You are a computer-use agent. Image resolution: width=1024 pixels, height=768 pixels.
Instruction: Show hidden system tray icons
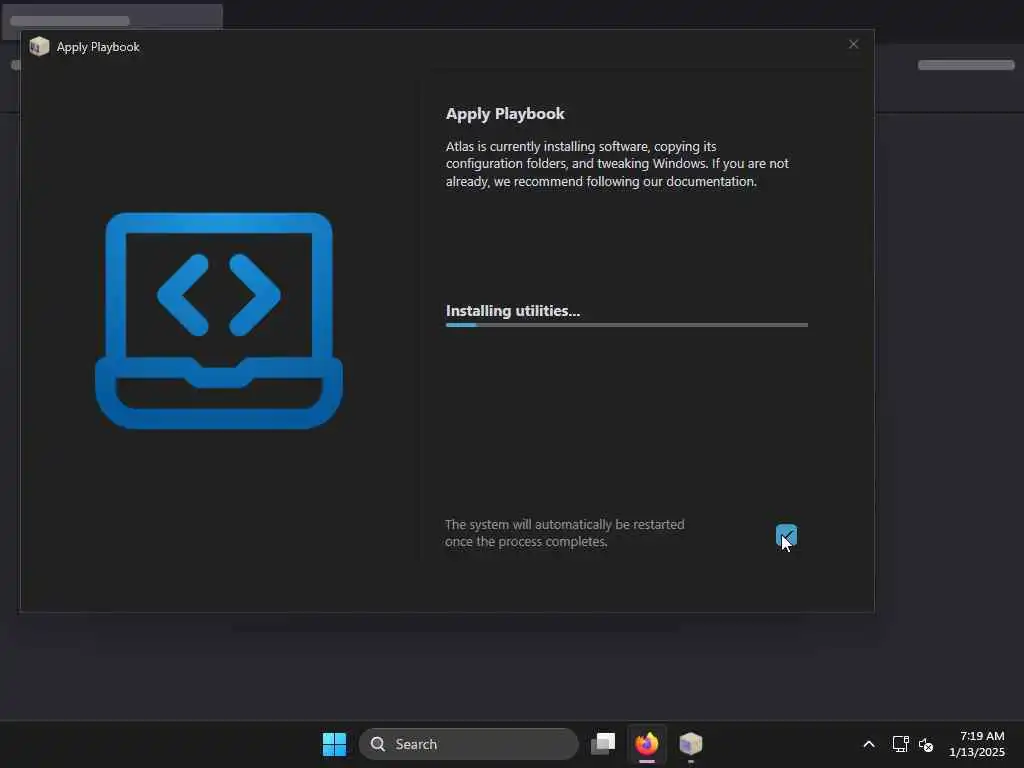869,744
